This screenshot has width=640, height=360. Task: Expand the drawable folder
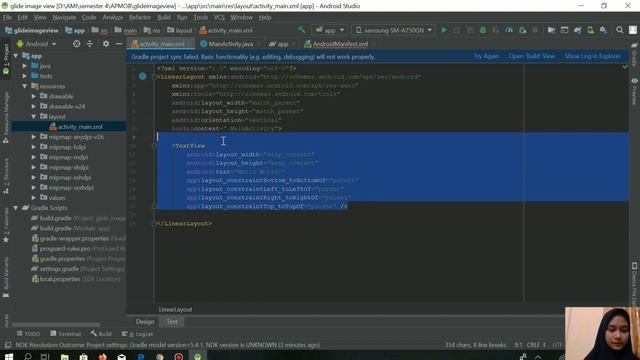click(34, 96)
